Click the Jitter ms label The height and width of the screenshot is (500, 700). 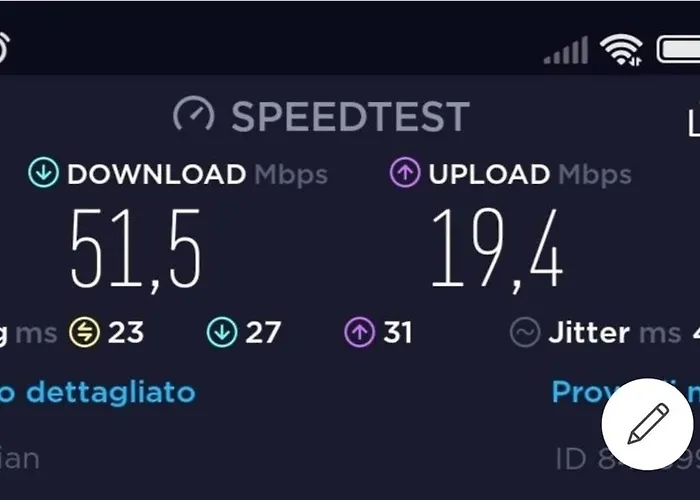[615, 333]
